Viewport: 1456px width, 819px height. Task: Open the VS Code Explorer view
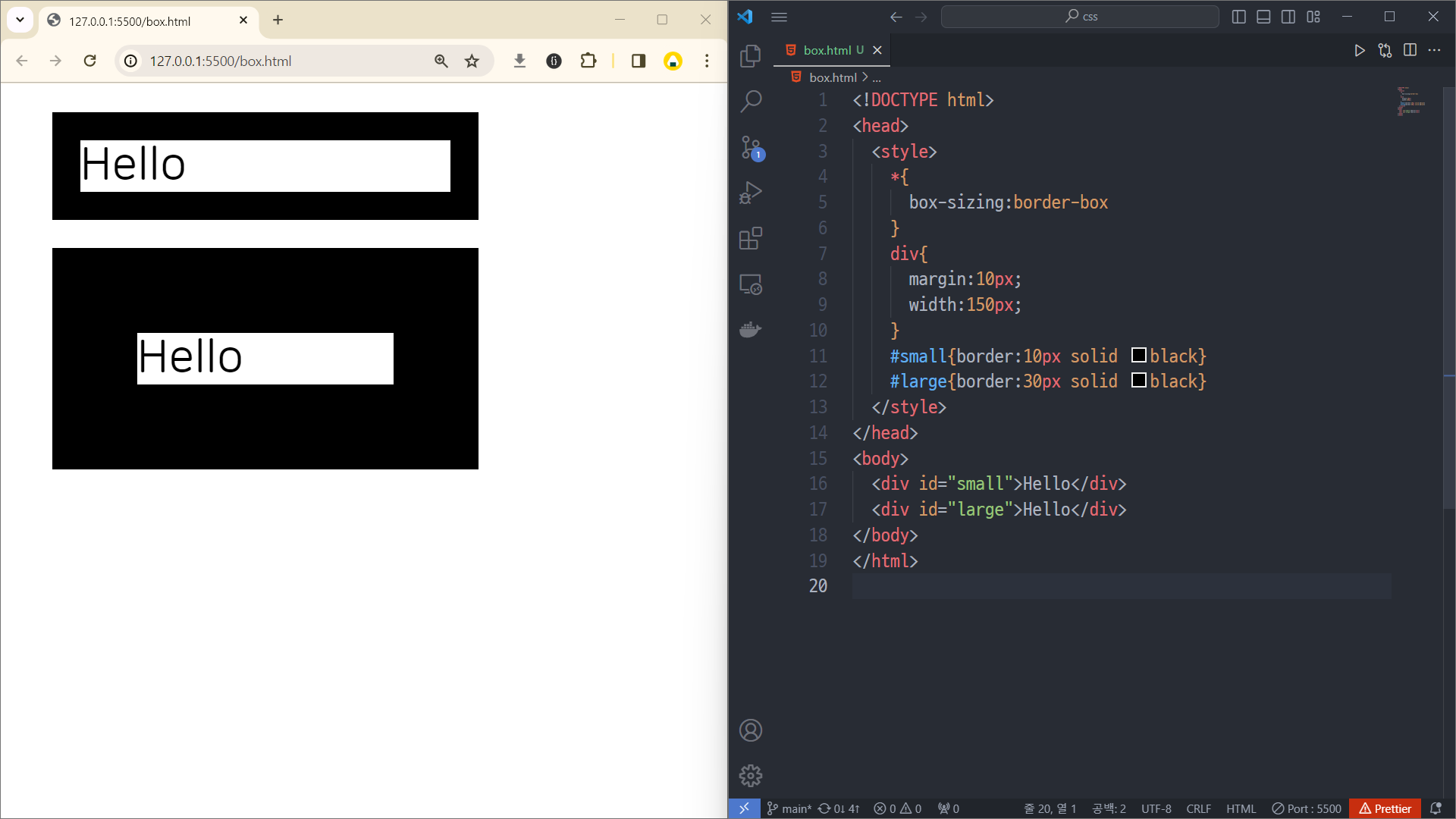[750, 55]
